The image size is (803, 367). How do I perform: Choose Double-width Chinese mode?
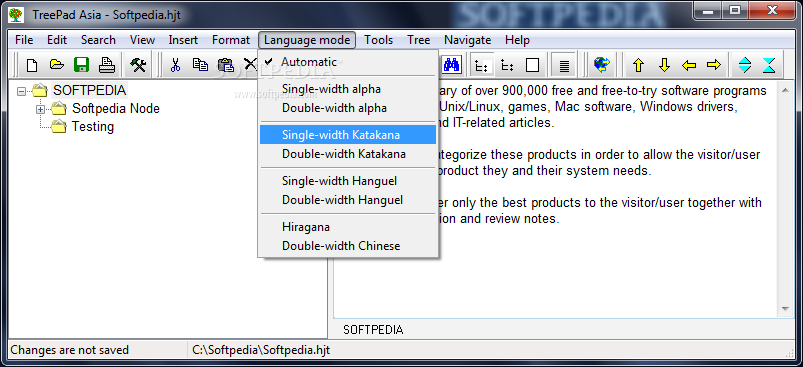(348, 246)
